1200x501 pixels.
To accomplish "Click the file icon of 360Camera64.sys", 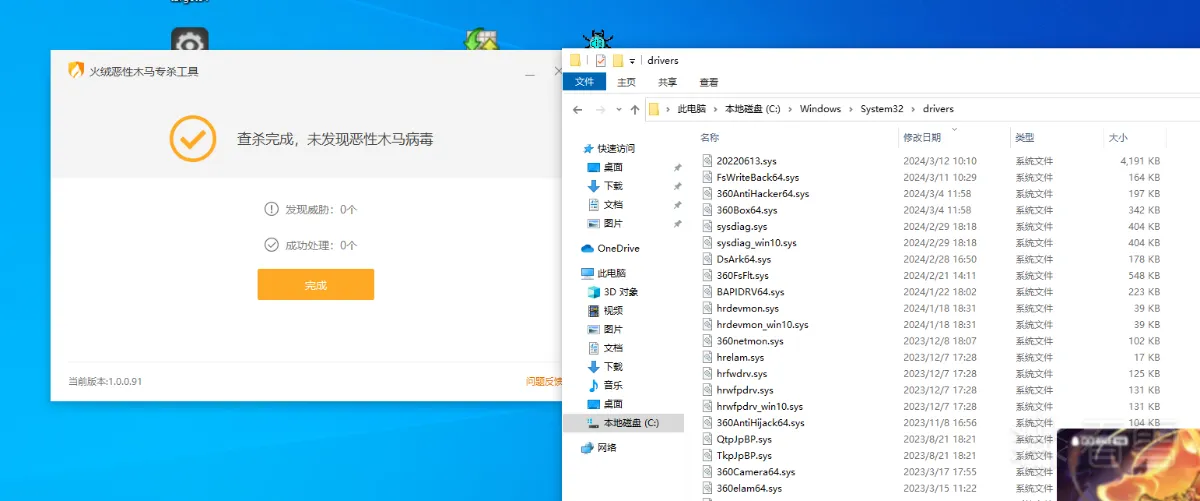I will [x=707, y=472].
